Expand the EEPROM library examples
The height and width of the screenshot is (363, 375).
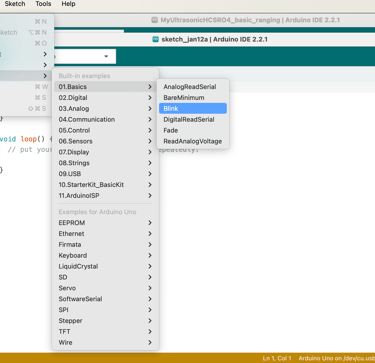[105, 223]
